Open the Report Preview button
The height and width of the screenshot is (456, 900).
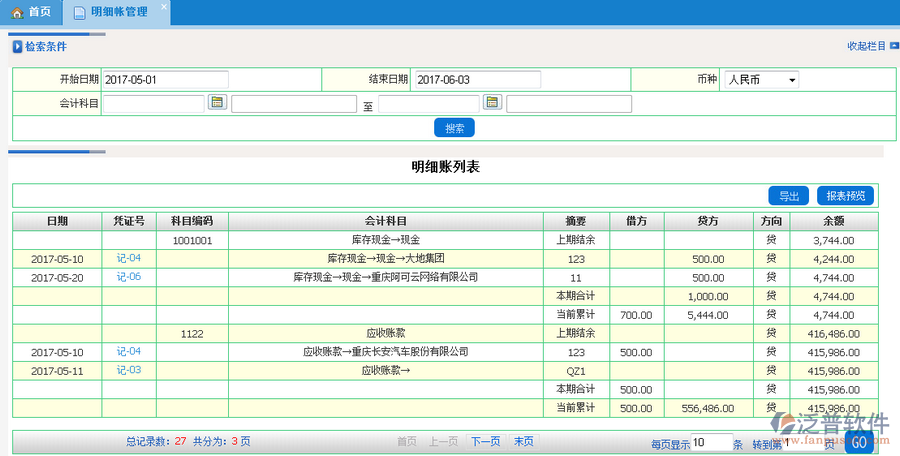[846, 196]
